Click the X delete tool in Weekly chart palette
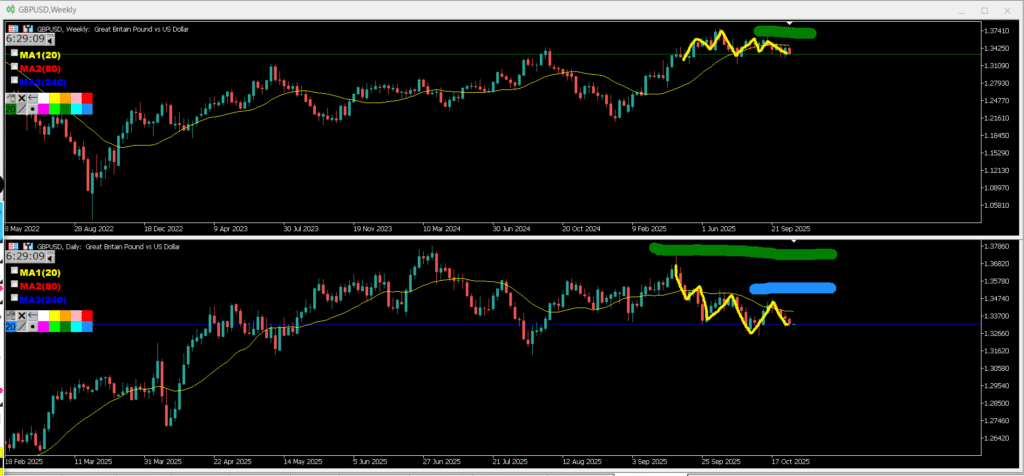The height and width of the screenshot is (476, 1024). pyautogui.click(x=21, y=98)
